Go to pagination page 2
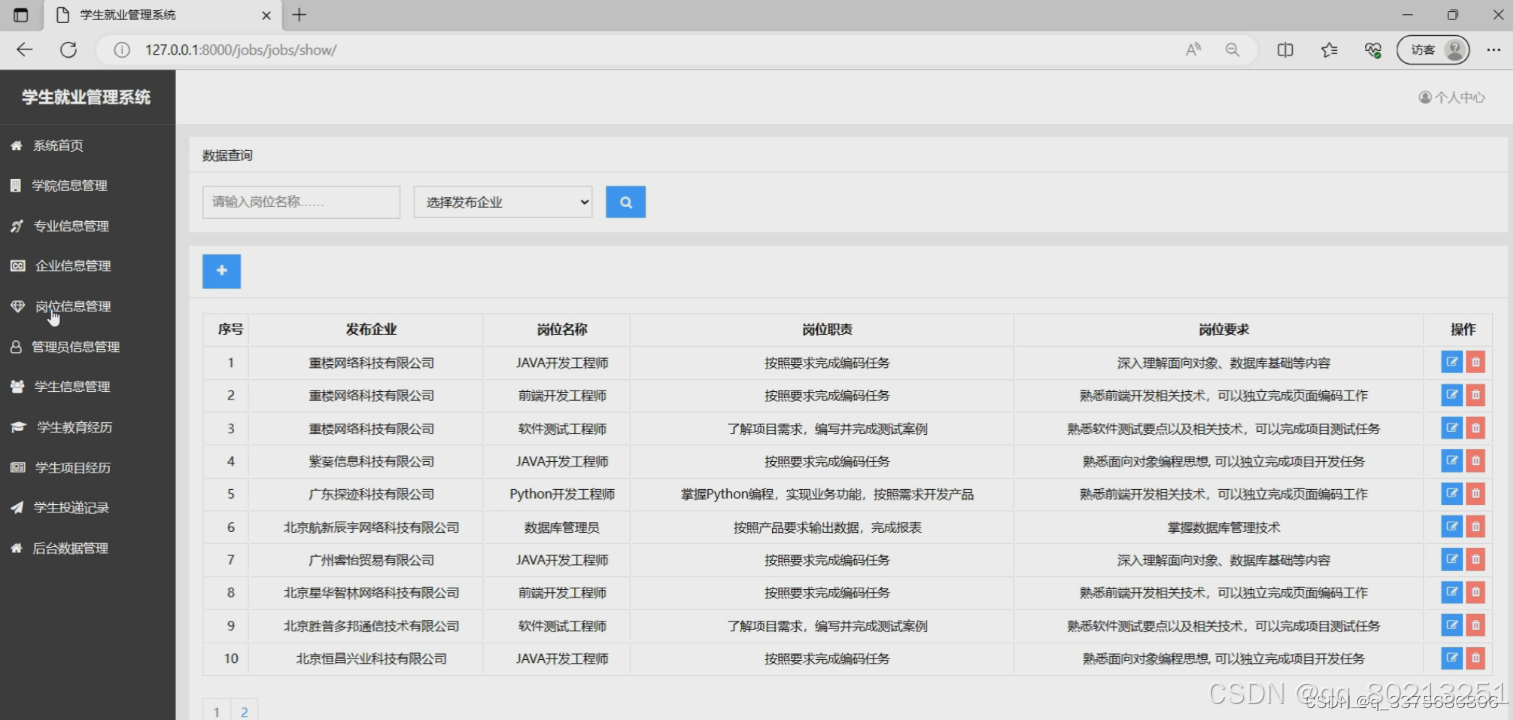The height and width of the screenshot is (720, 1513). [244, 711]
